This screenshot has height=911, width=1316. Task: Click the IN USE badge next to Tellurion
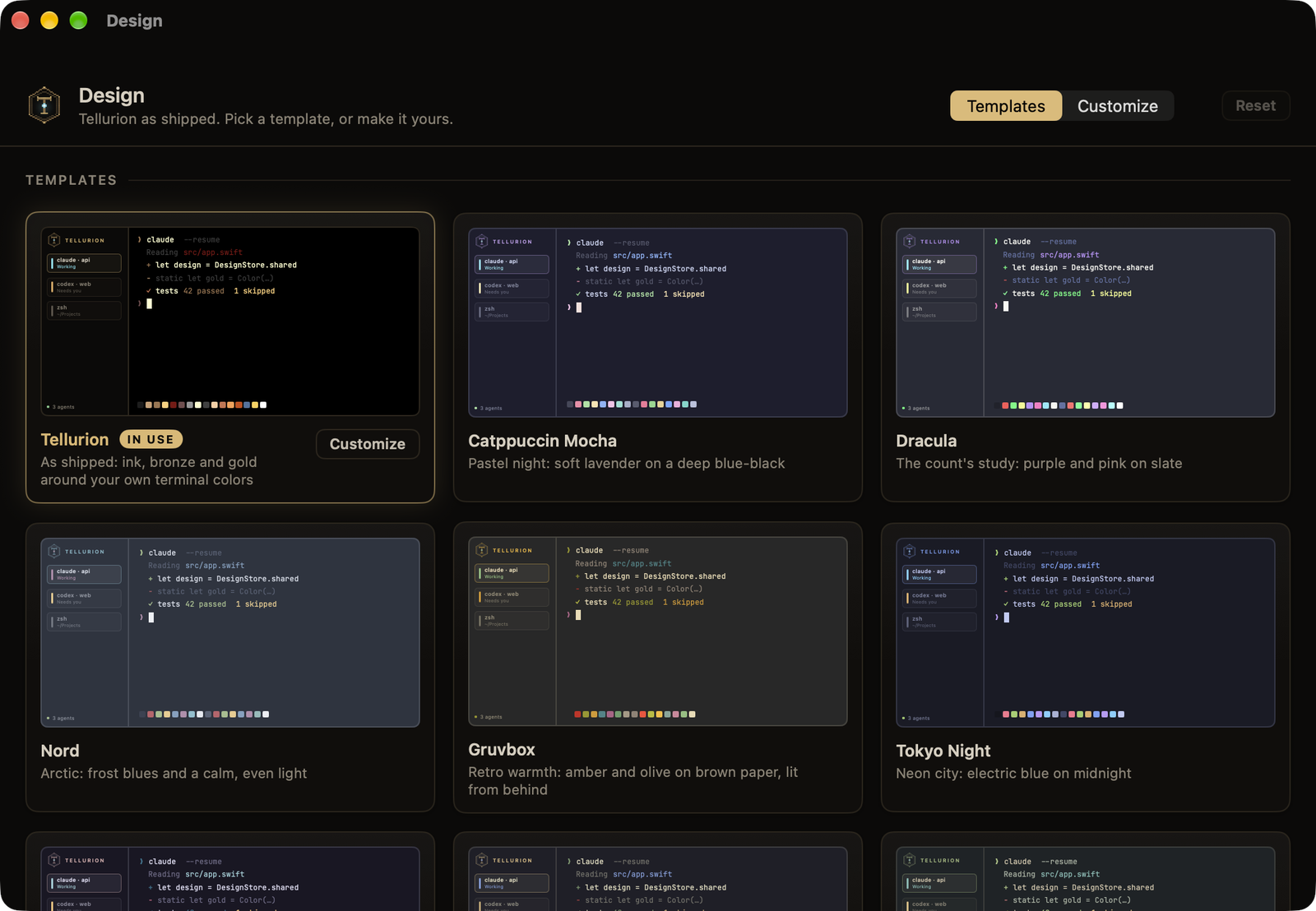pos(151,440)
